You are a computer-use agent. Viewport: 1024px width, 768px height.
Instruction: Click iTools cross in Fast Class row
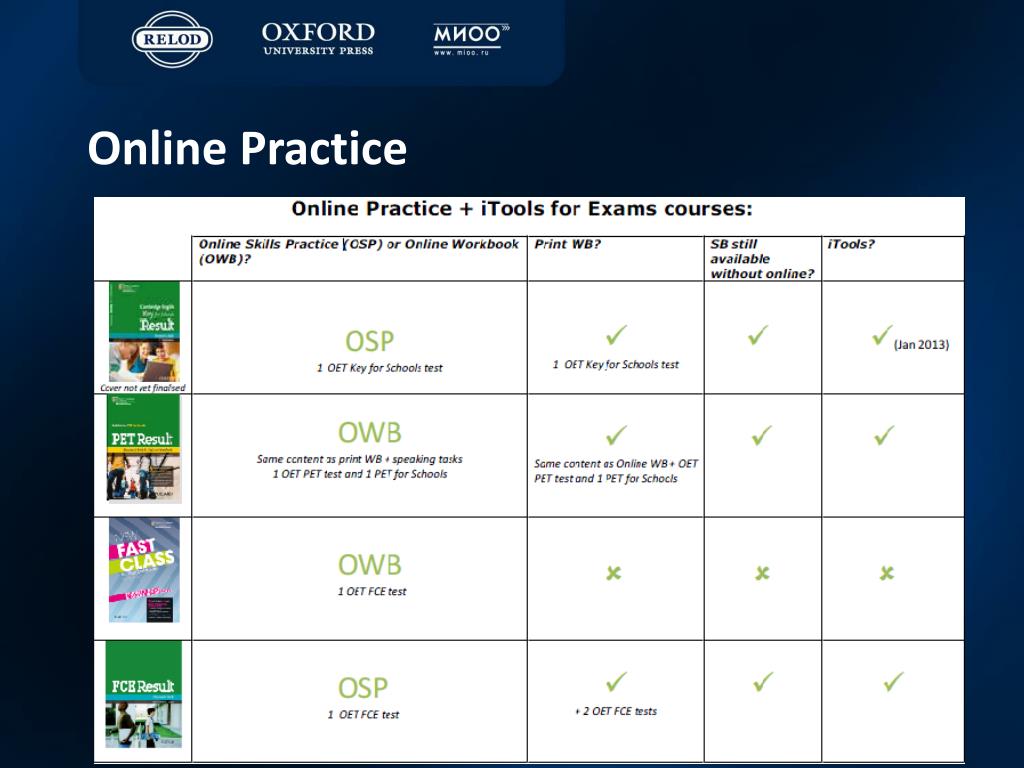pyautogui.click(x=886, y=573)
